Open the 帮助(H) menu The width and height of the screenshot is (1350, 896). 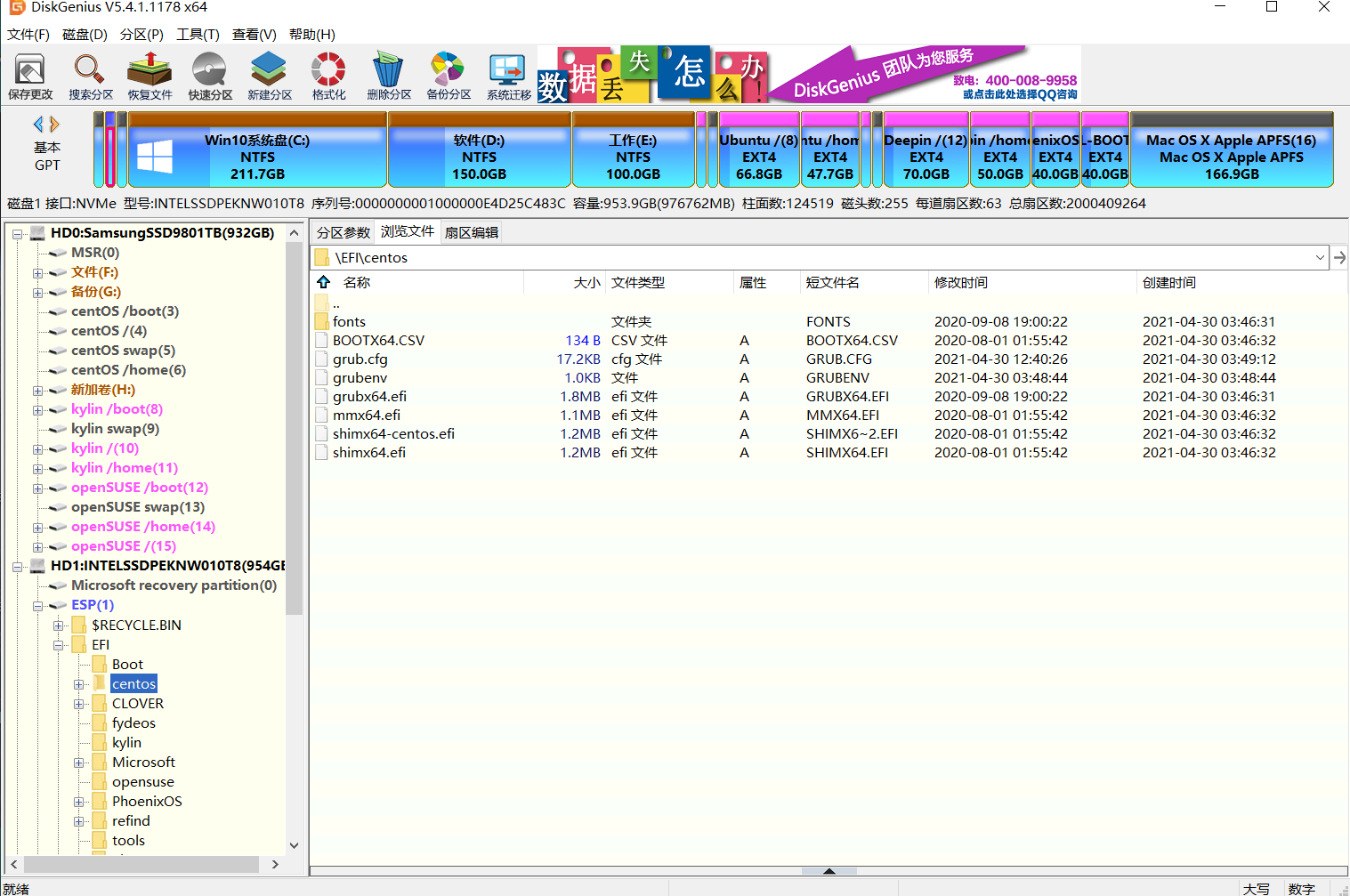click(312, 34)
